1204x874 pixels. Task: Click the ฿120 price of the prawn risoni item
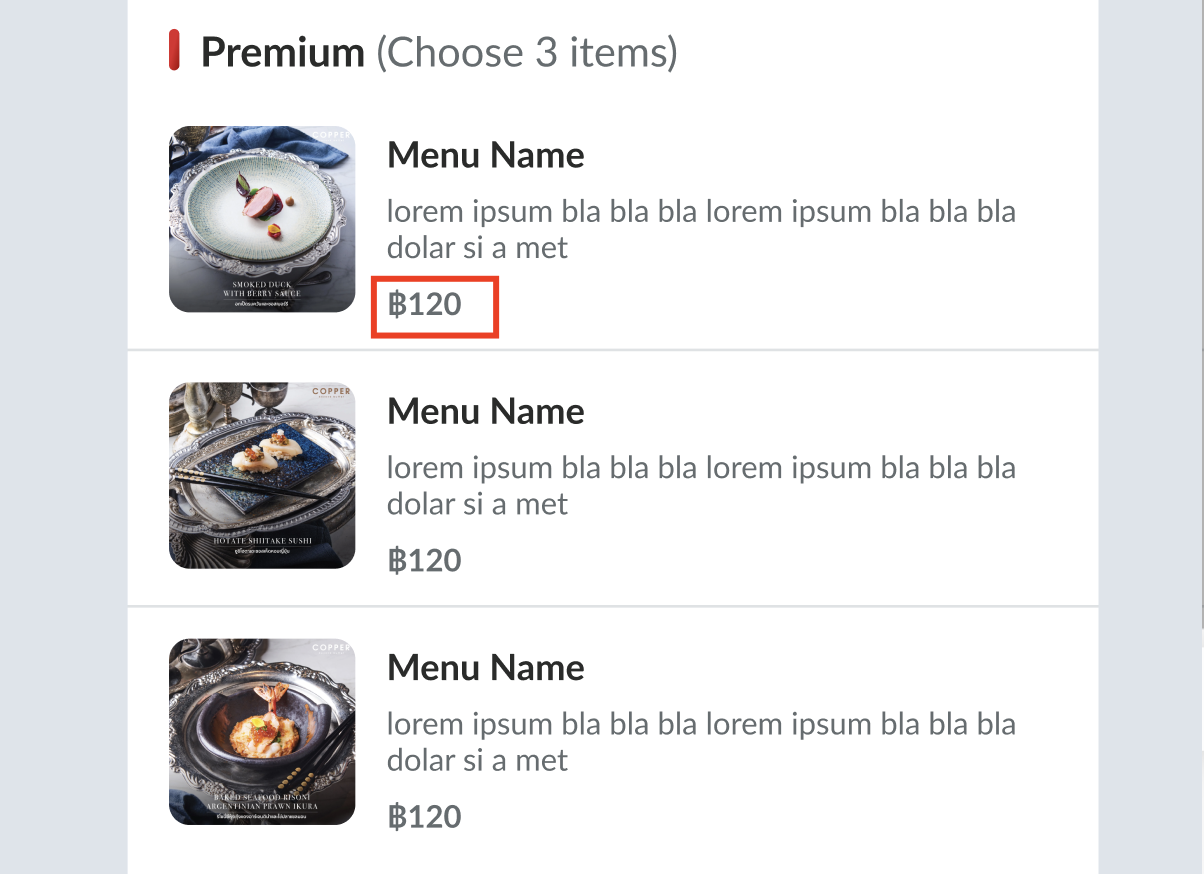pyautogui.click(x=426, y=816)
